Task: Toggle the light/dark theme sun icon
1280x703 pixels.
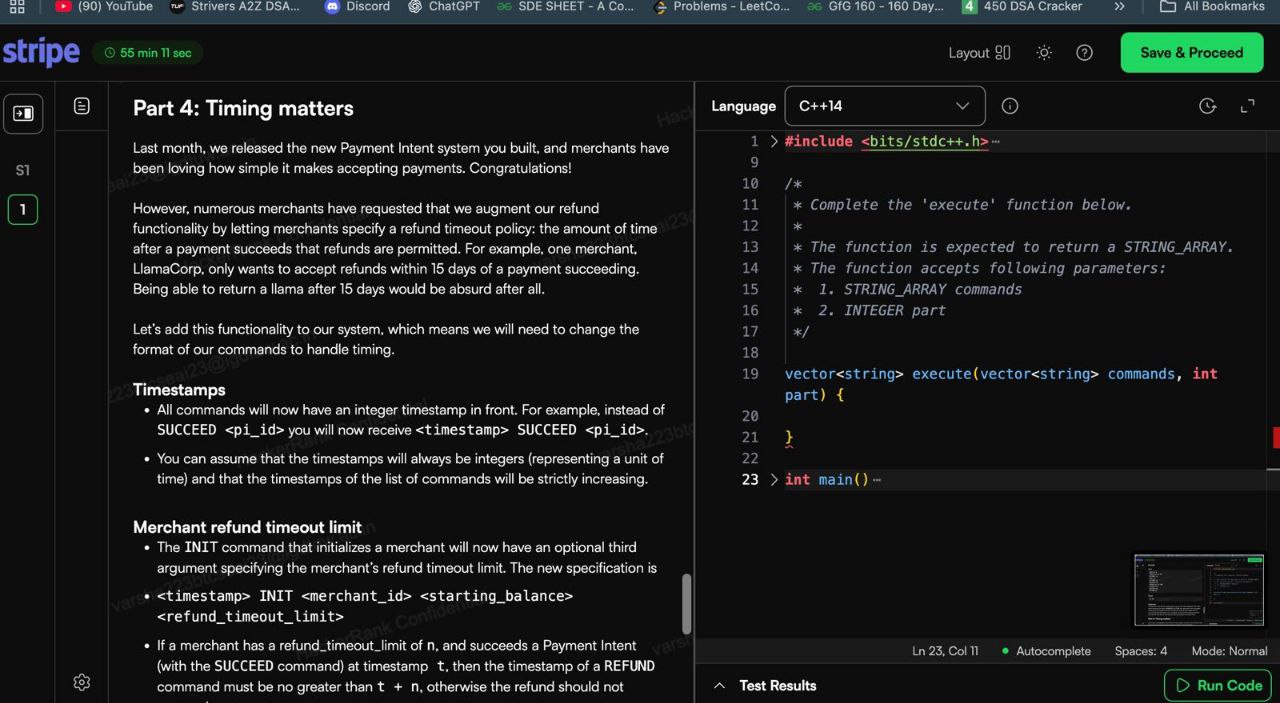Action: click(x=1044, y=53)
